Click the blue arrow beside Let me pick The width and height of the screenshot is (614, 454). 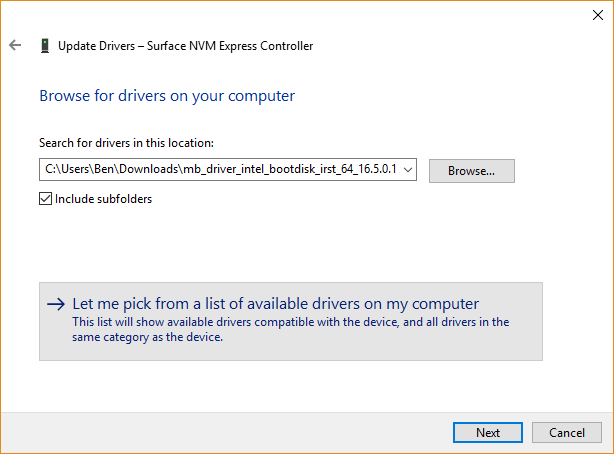point(57,304)
